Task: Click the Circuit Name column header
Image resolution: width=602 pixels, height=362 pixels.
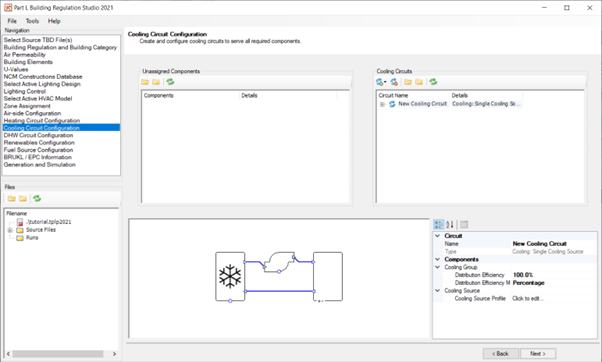Action: coord(413,96)
